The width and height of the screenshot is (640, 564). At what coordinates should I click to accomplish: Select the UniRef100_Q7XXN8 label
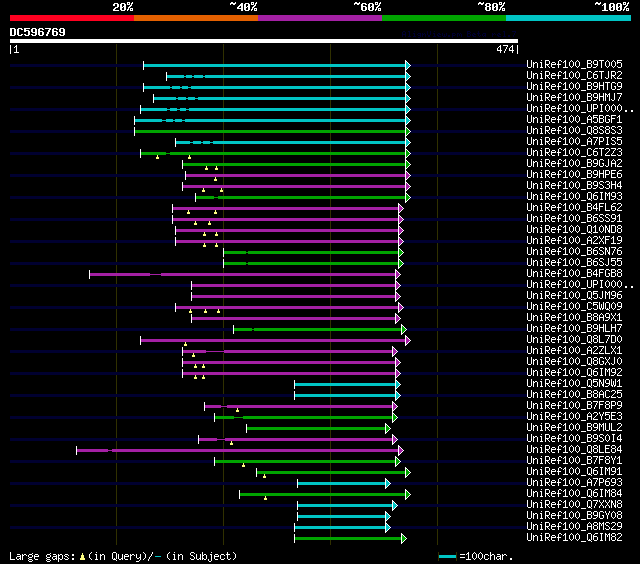(574, 505)
